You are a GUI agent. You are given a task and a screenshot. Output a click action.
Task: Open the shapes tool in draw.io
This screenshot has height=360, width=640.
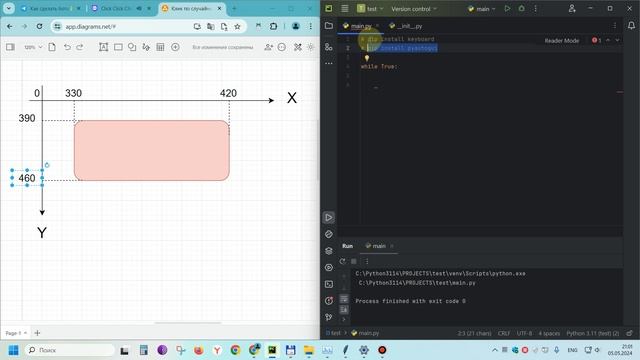click(x=132, y=47)
